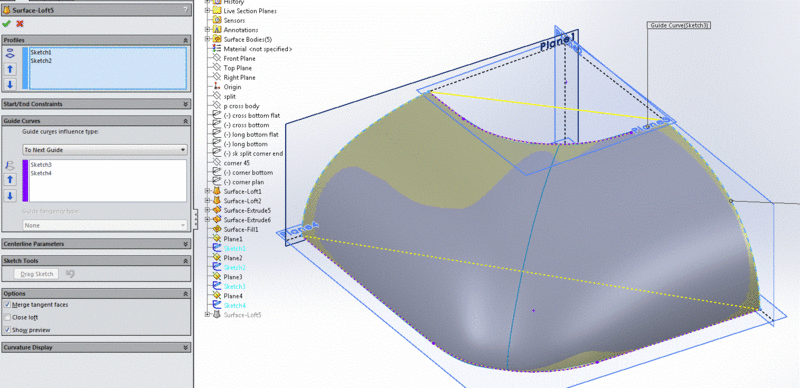The image size is (800, 388).
Task: Select Surface-Loft2 in the tree
Action: [242, 201]
